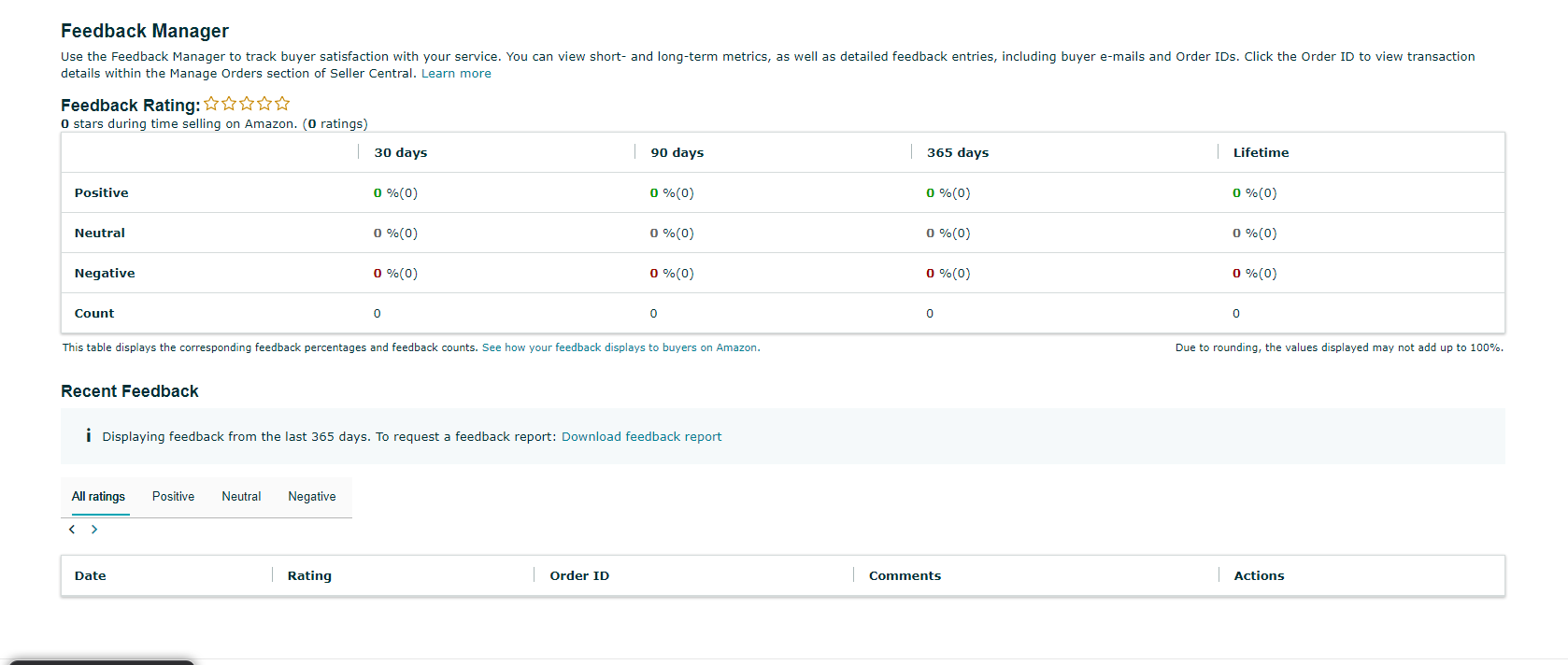Viewport: 1568px width, 665px height.
Task: Switch to the Positive tab
Action: point(173,497)
